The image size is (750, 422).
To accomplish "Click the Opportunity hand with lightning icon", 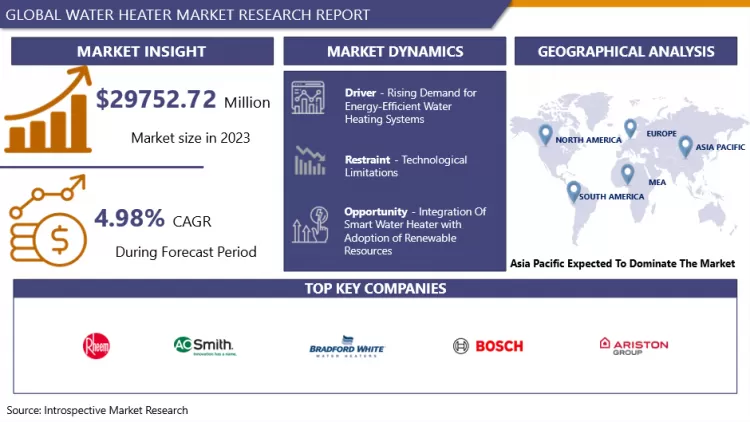I will click(x=310, y=224).
